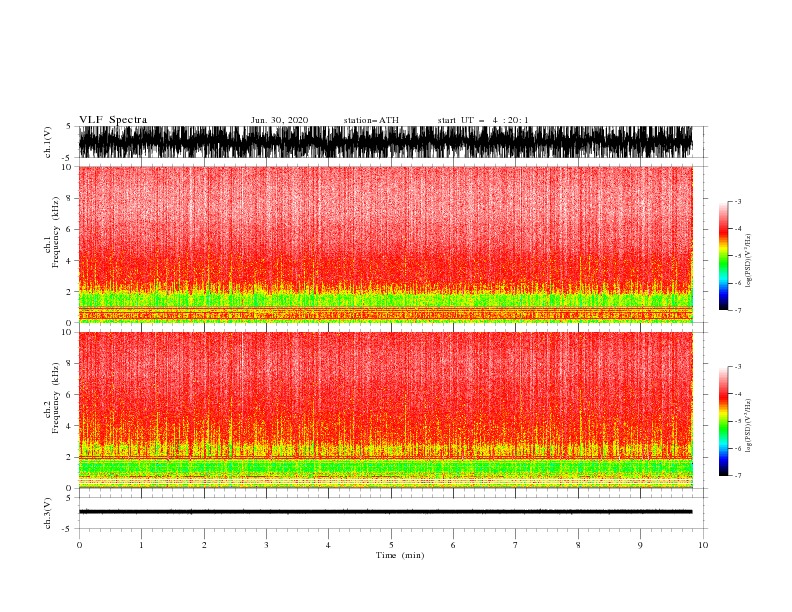The image size is (792, 612).
Task: Click inside the ch.1 spectrogram panel
Action: [385, 244]
